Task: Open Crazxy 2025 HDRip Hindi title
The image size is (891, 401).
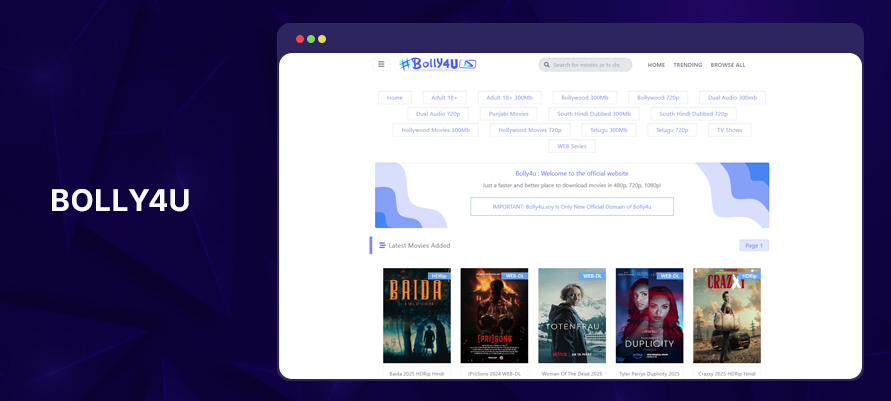Action: point(727,374)
